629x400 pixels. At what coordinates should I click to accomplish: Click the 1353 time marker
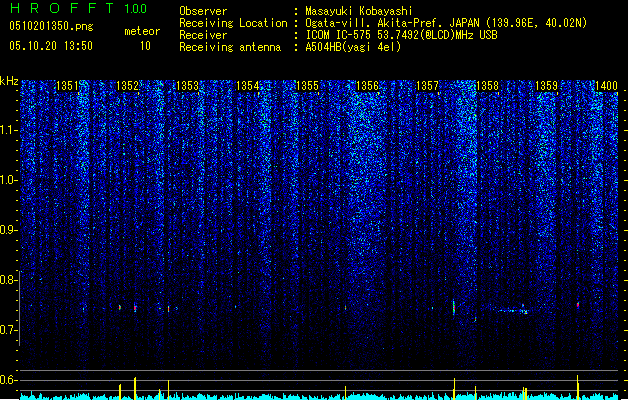coord(187,86)
